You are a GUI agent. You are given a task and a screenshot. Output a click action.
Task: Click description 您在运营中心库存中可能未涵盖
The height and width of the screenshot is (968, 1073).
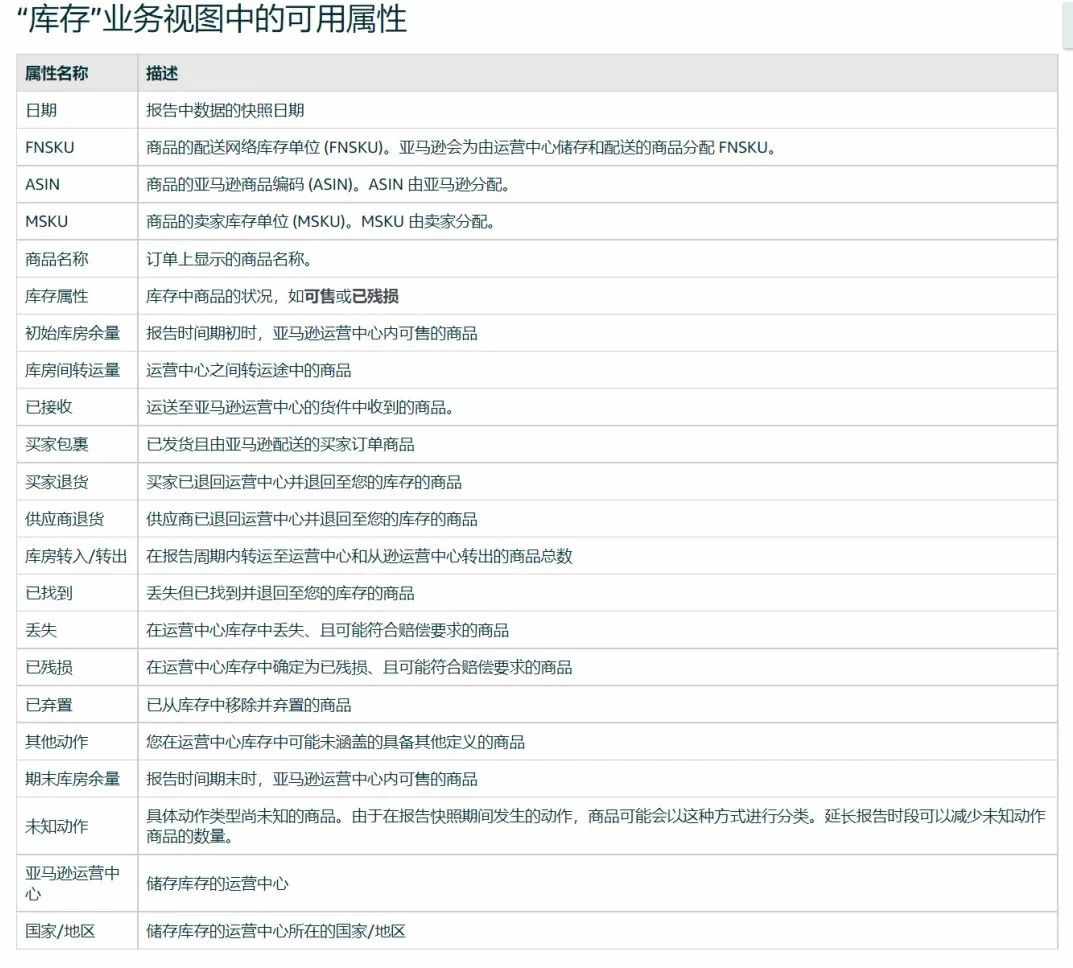tap(335, 742)
